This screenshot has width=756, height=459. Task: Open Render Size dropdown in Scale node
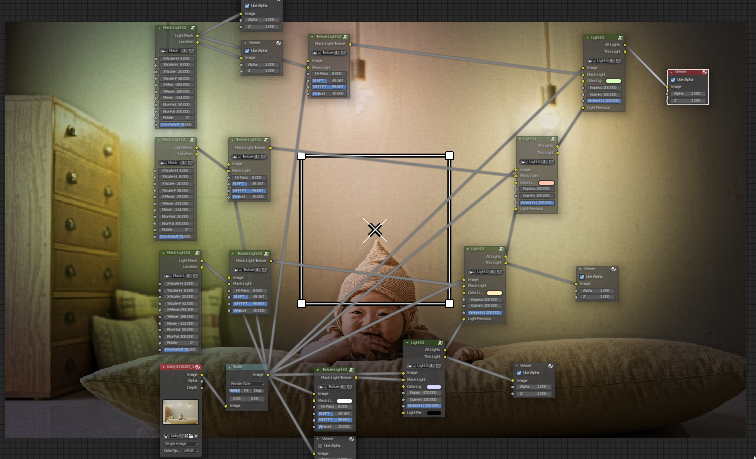tap(247, 384)
